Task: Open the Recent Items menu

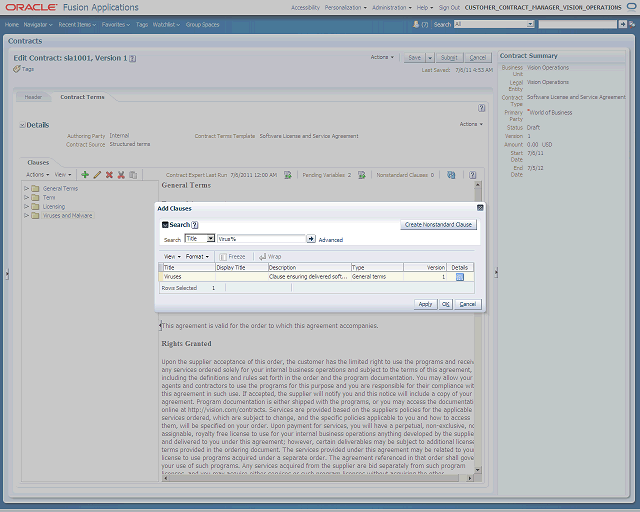Action: point(77,24)
